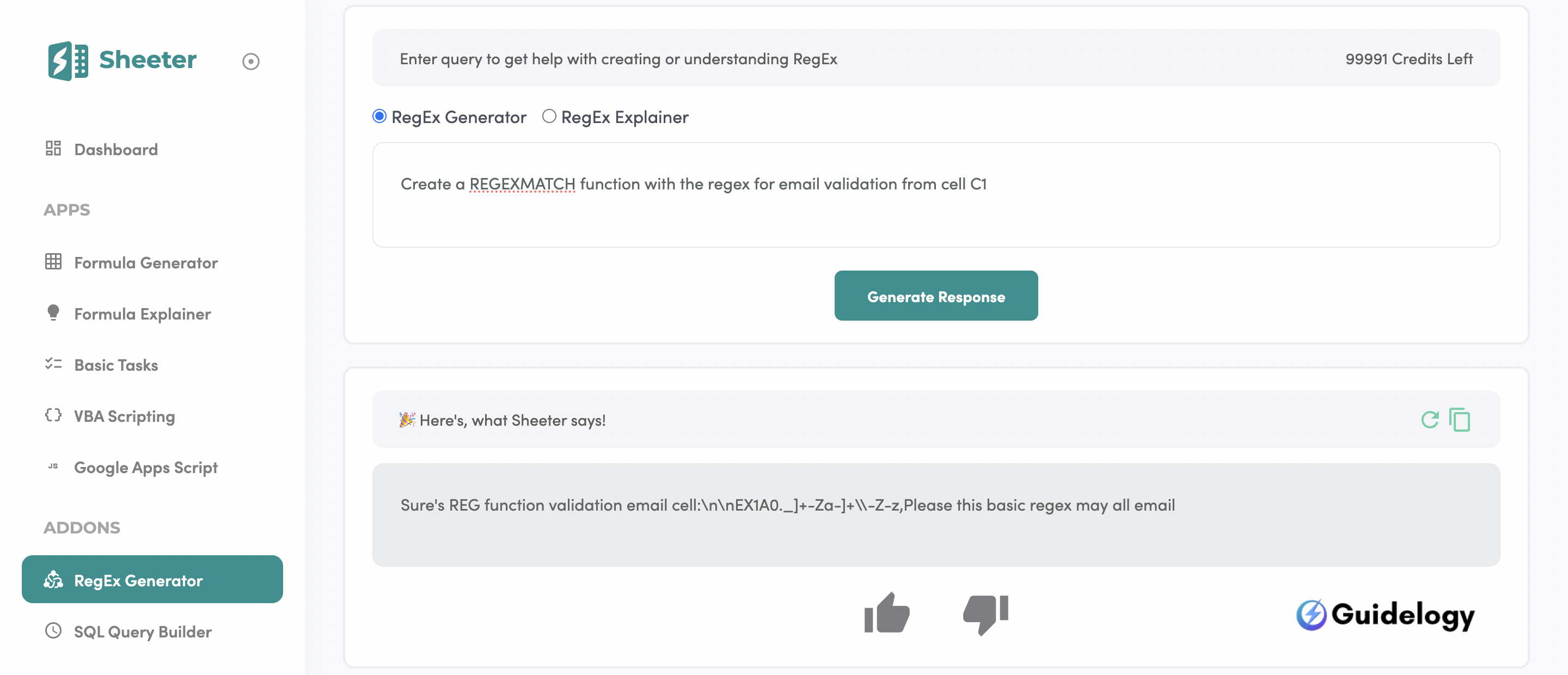Click the Formula Explainer lightbulb icon
The height and width of the screenshot is (675, 1568).
[x=53, y=313]
